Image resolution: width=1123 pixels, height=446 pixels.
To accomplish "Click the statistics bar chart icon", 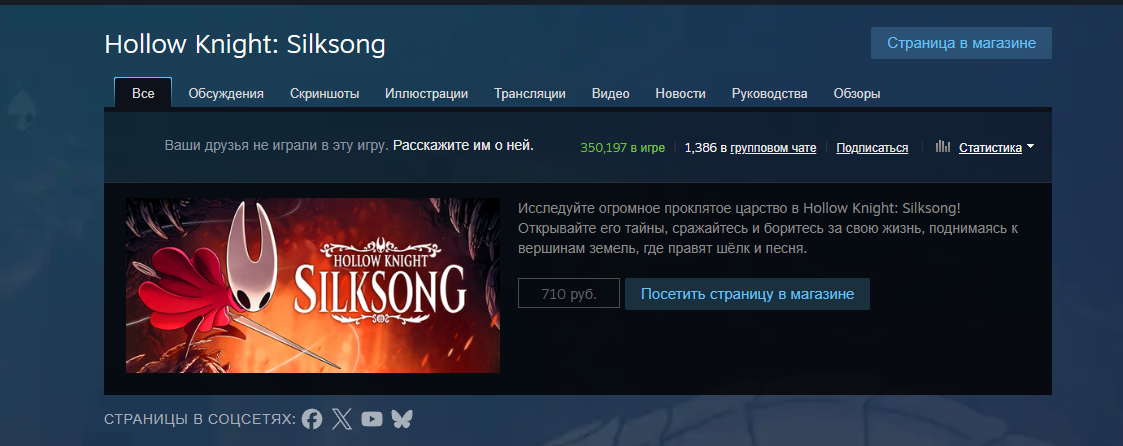I will click(943, 147).
